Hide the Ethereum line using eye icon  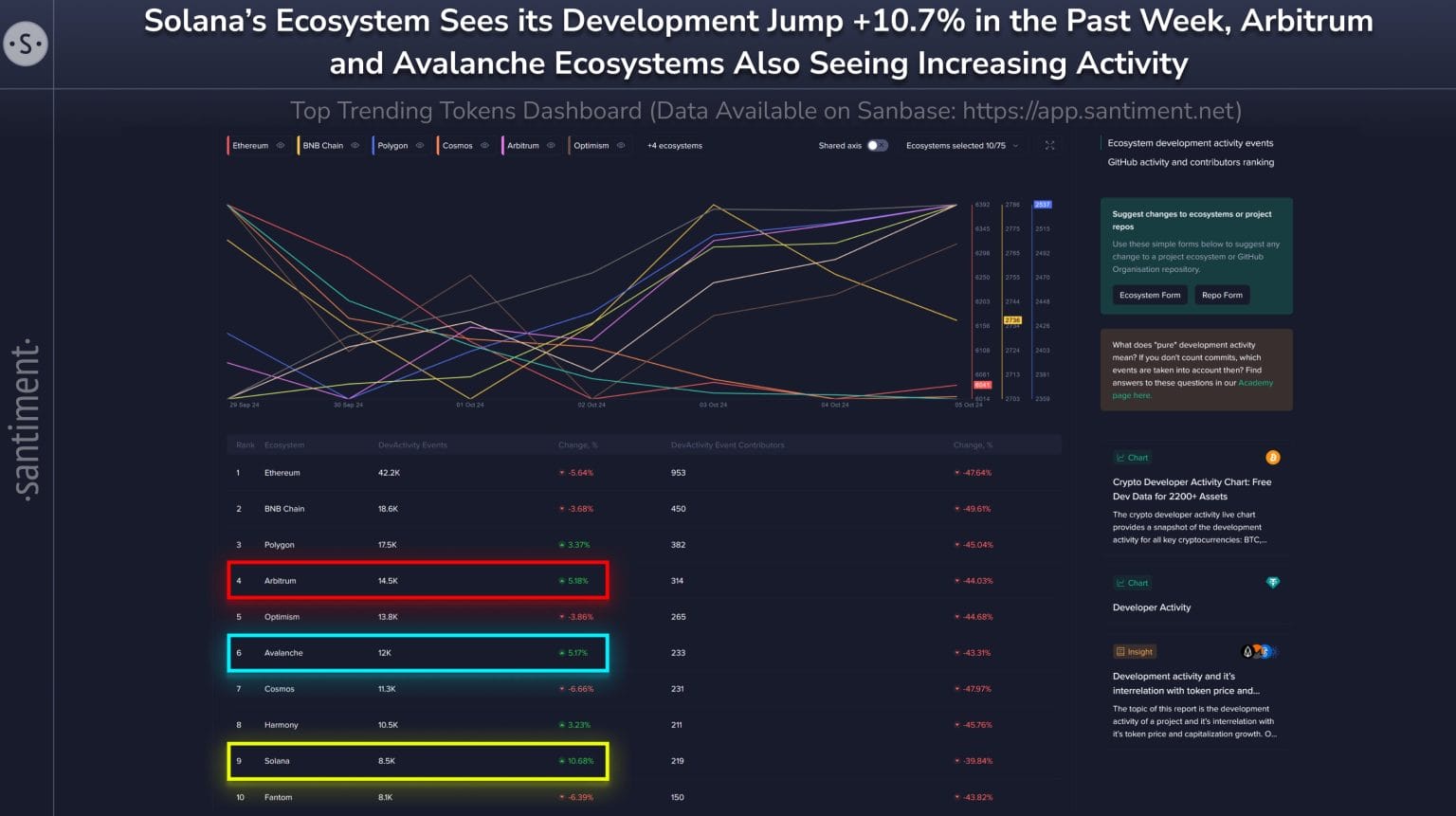(281, 146)
